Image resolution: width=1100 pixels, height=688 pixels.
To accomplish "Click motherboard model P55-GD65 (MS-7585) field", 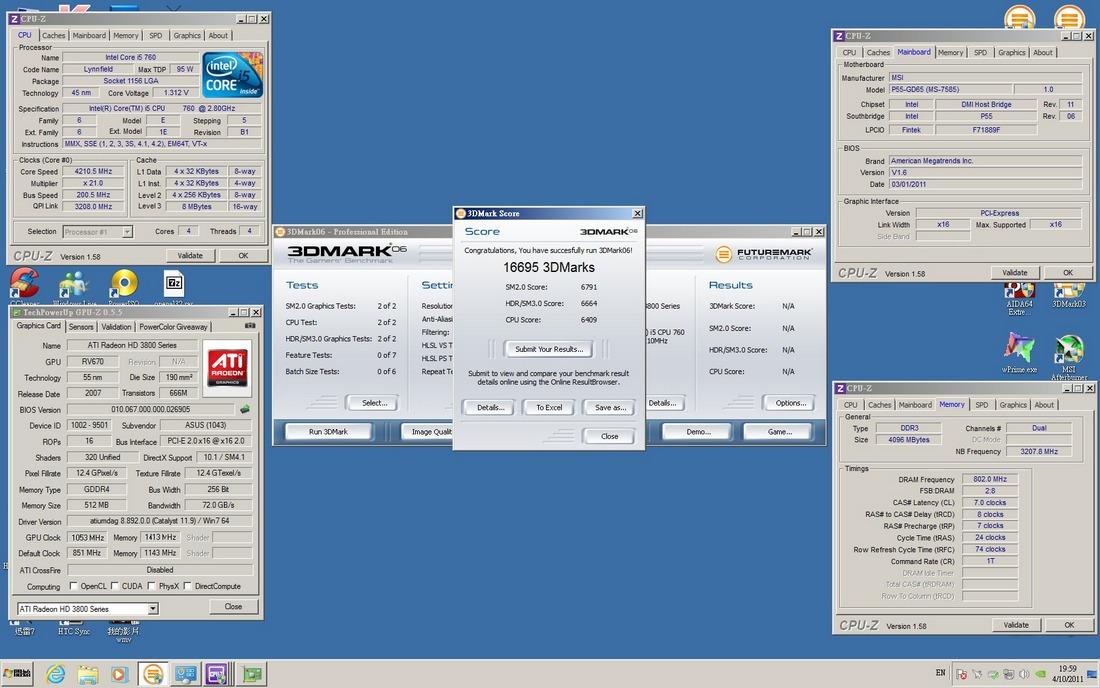I will [951, 90].
